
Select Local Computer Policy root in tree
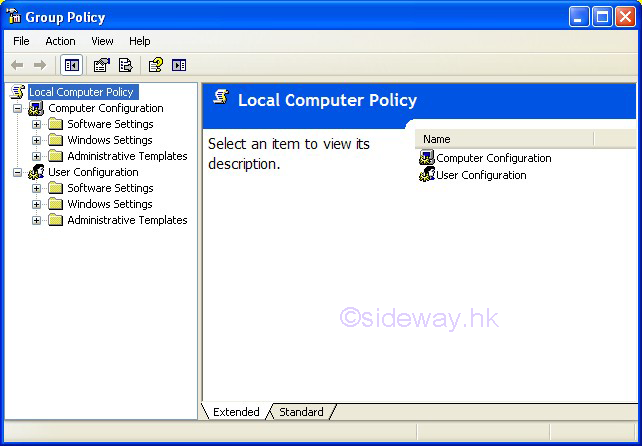point(82,92)
